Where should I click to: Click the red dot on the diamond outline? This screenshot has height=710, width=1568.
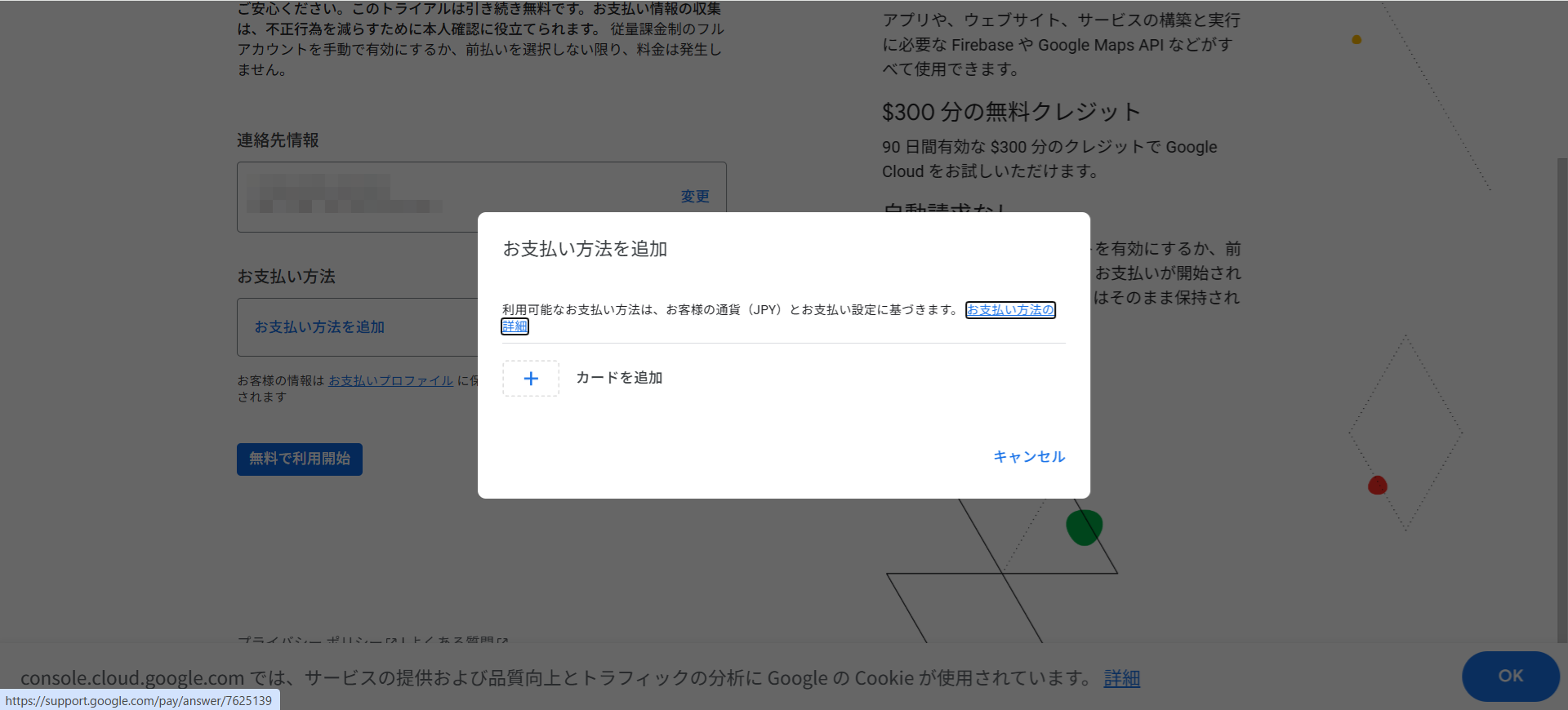1378,486
